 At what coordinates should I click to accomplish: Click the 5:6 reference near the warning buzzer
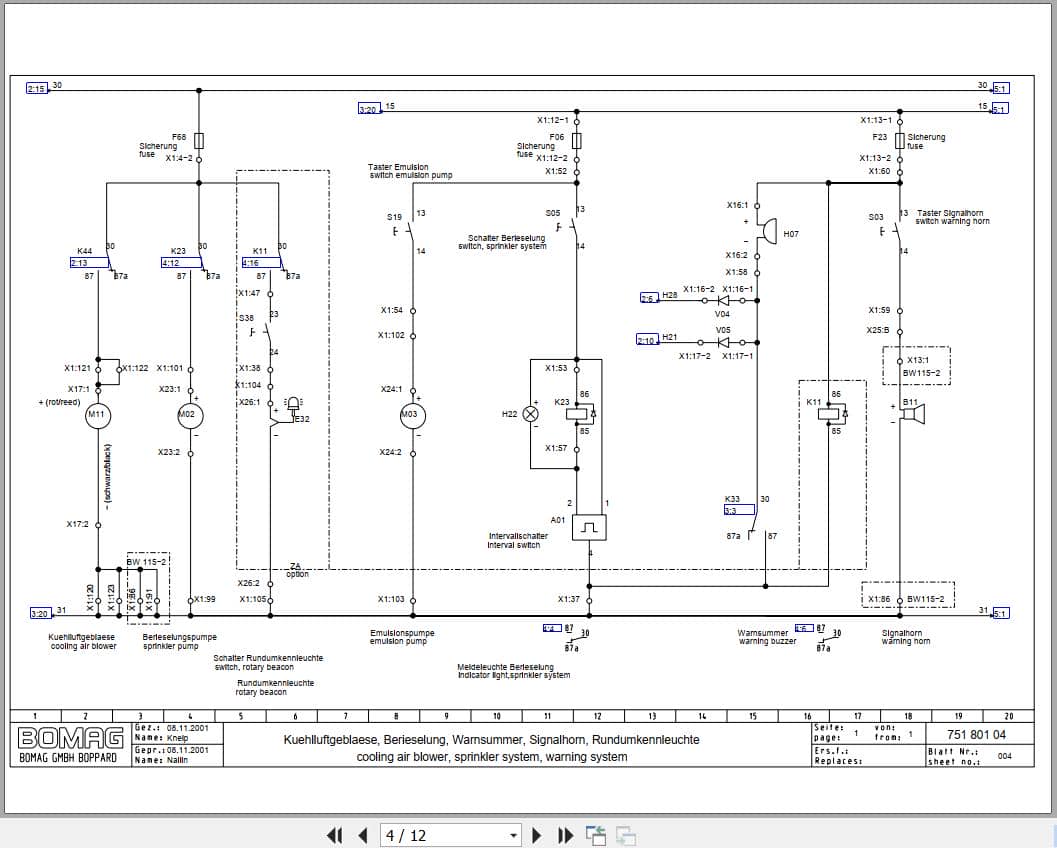pyautogui.click(x=804, y=628)
